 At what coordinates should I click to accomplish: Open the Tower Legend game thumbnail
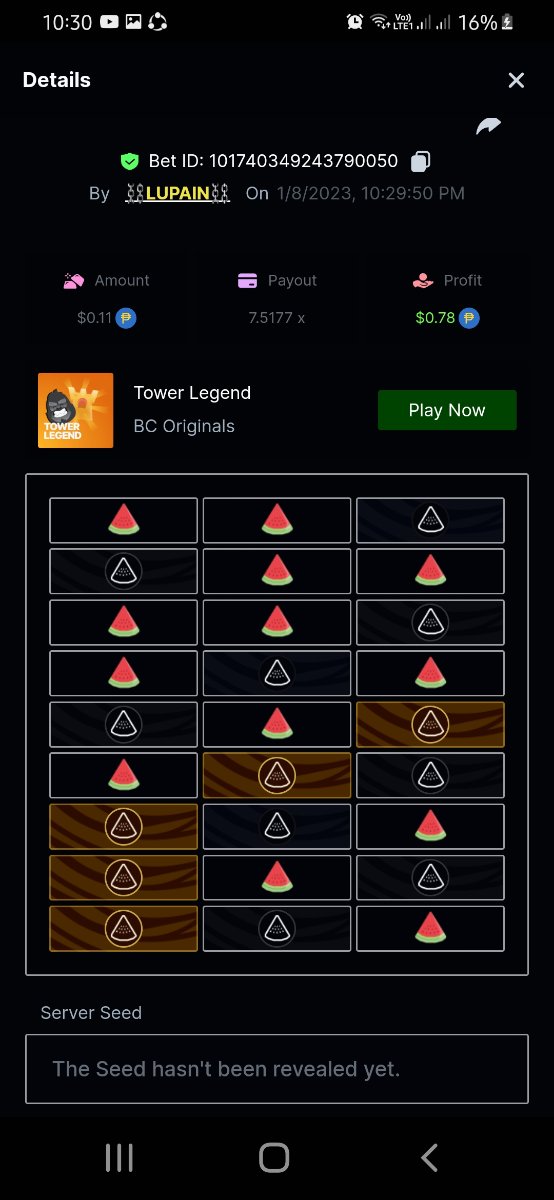coord(75,410)
